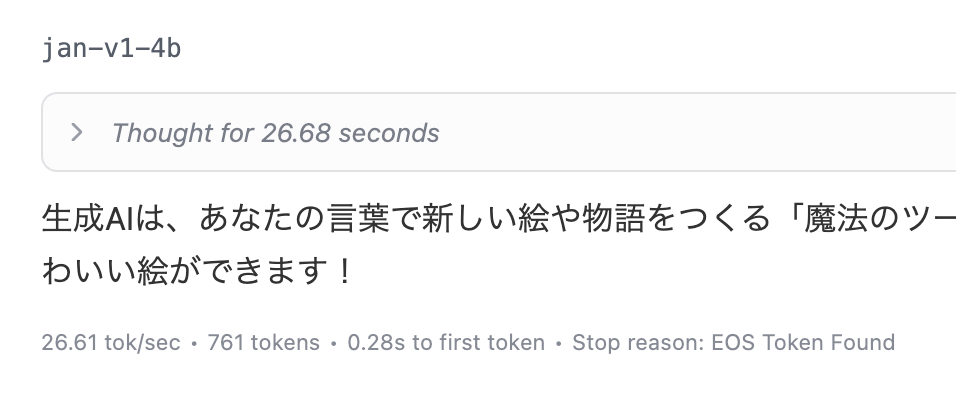
Task: Open the "Thought for 26.68 seconds" label
Action: [x=275, y=133]
